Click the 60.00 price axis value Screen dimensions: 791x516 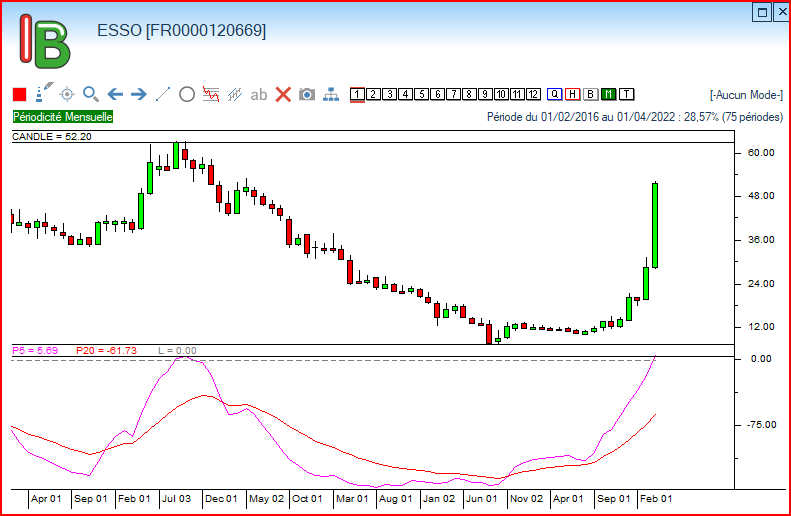click(x=761, y=153)
